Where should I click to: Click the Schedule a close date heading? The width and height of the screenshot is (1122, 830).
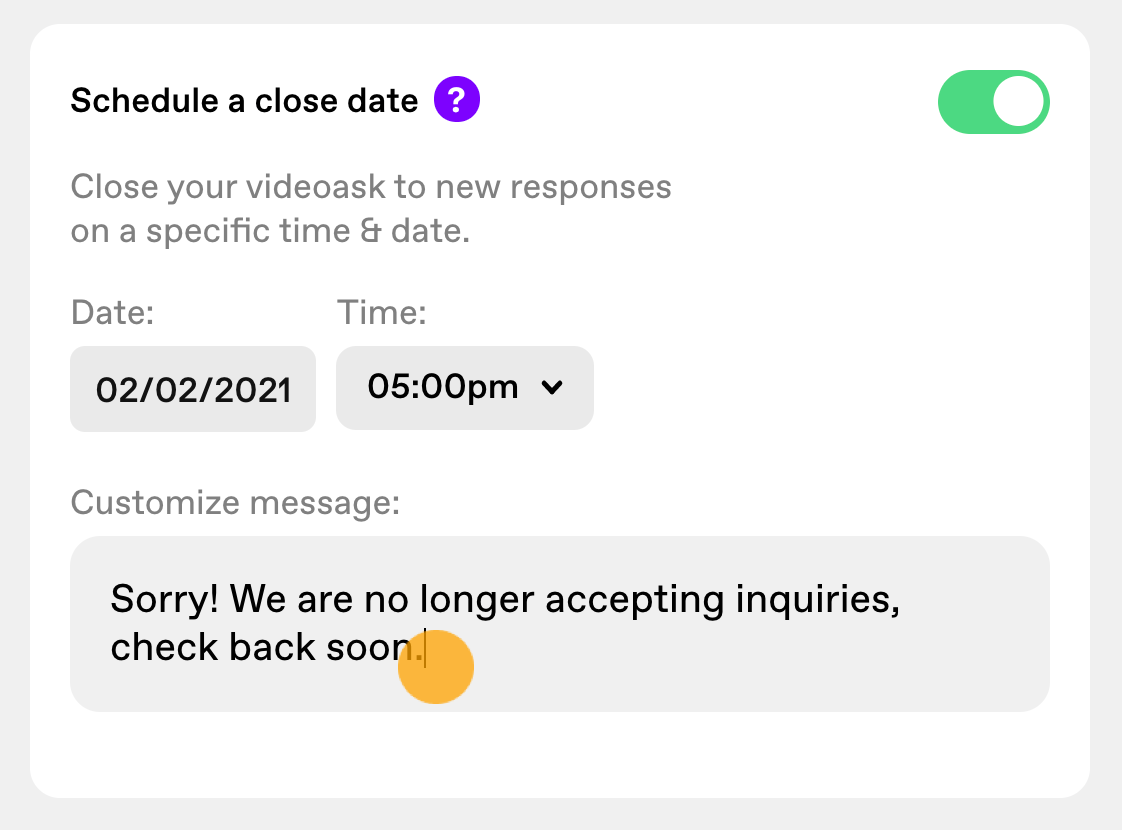(x=244, y=100)
